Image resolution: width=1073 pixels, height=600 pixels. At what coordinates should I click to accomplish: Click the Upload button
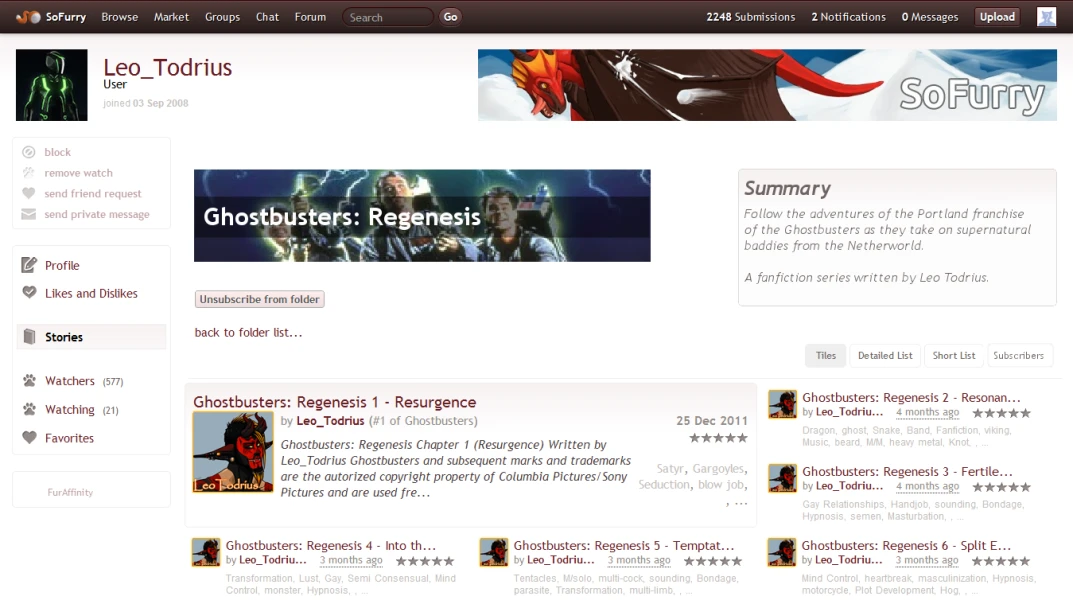tap(997, 17)
